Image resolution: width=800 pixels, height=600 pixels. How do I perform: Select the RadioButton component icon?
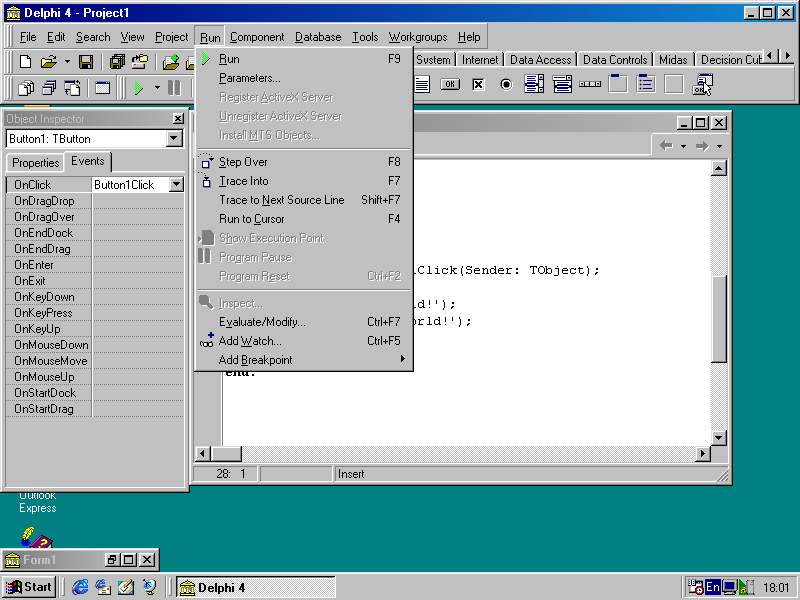[506, 84]
